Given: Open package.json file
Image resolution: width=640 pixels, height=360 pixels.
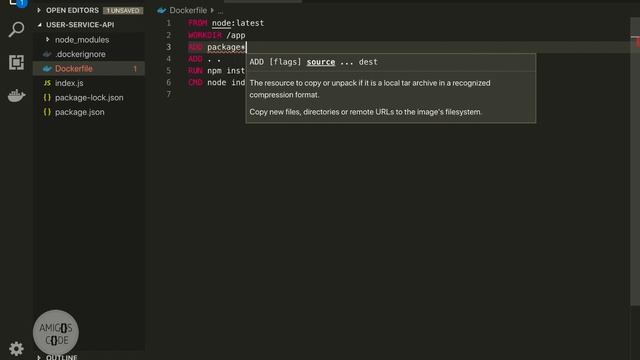Looking at the screenshot, I should (80, 112).
